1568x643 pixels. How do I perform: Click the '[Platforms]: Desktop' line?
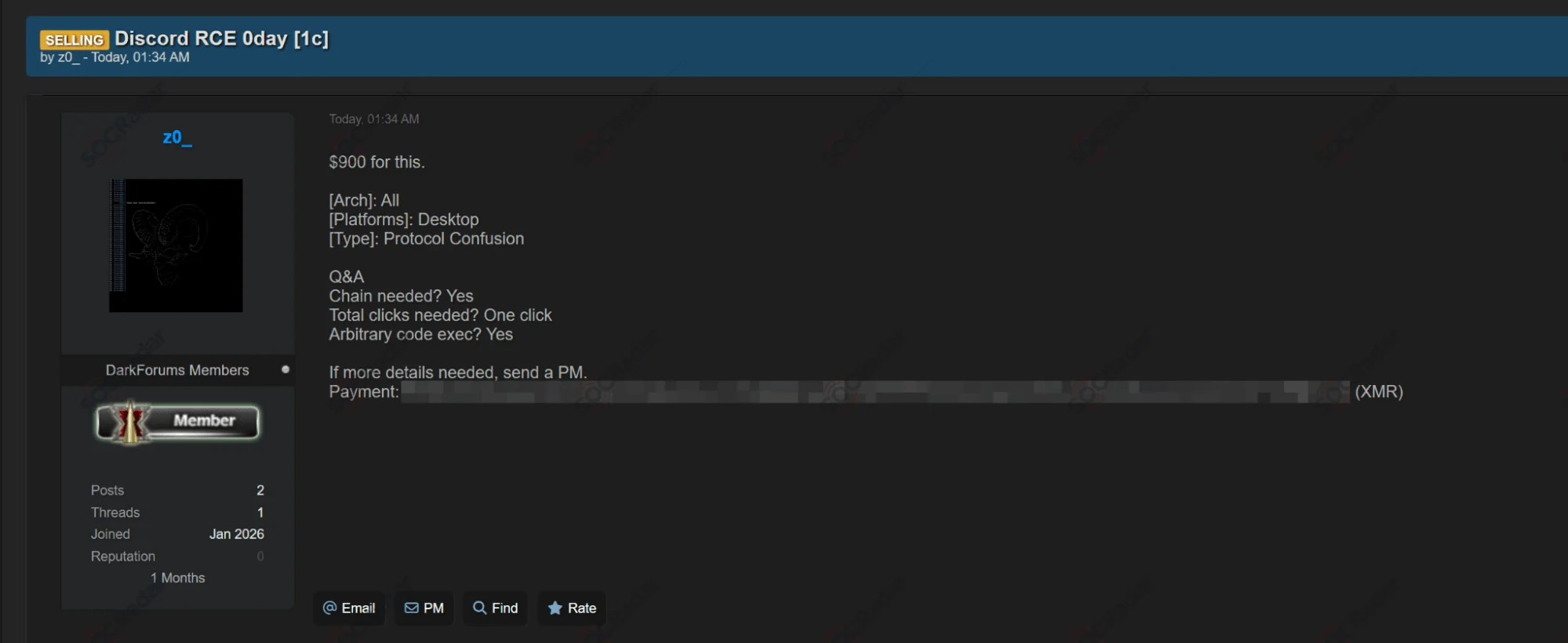[x=404, y=220]
